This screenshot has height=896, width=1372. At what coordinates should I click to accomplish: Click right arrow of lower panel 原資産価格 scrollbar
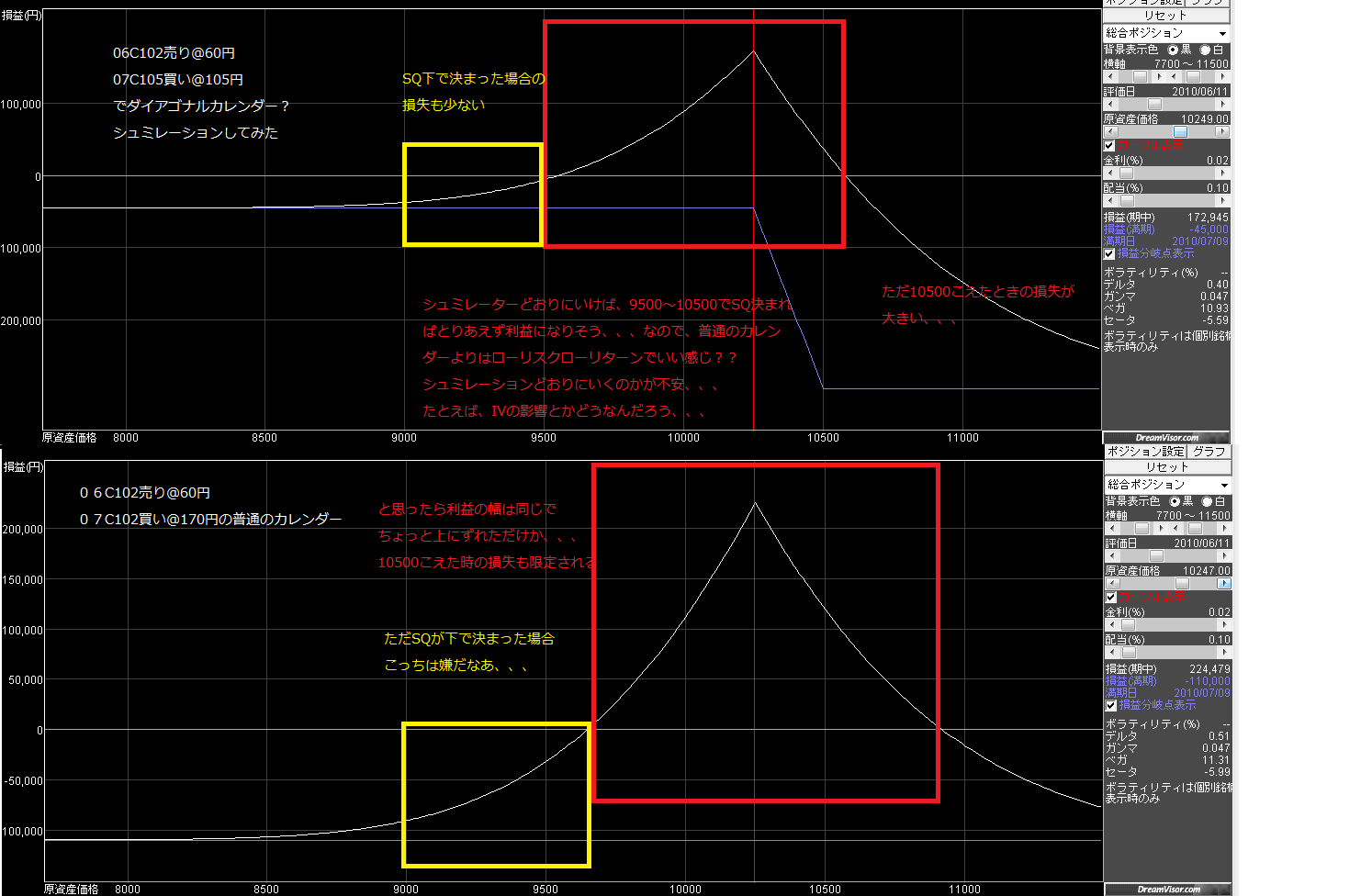coord(1224,584)
